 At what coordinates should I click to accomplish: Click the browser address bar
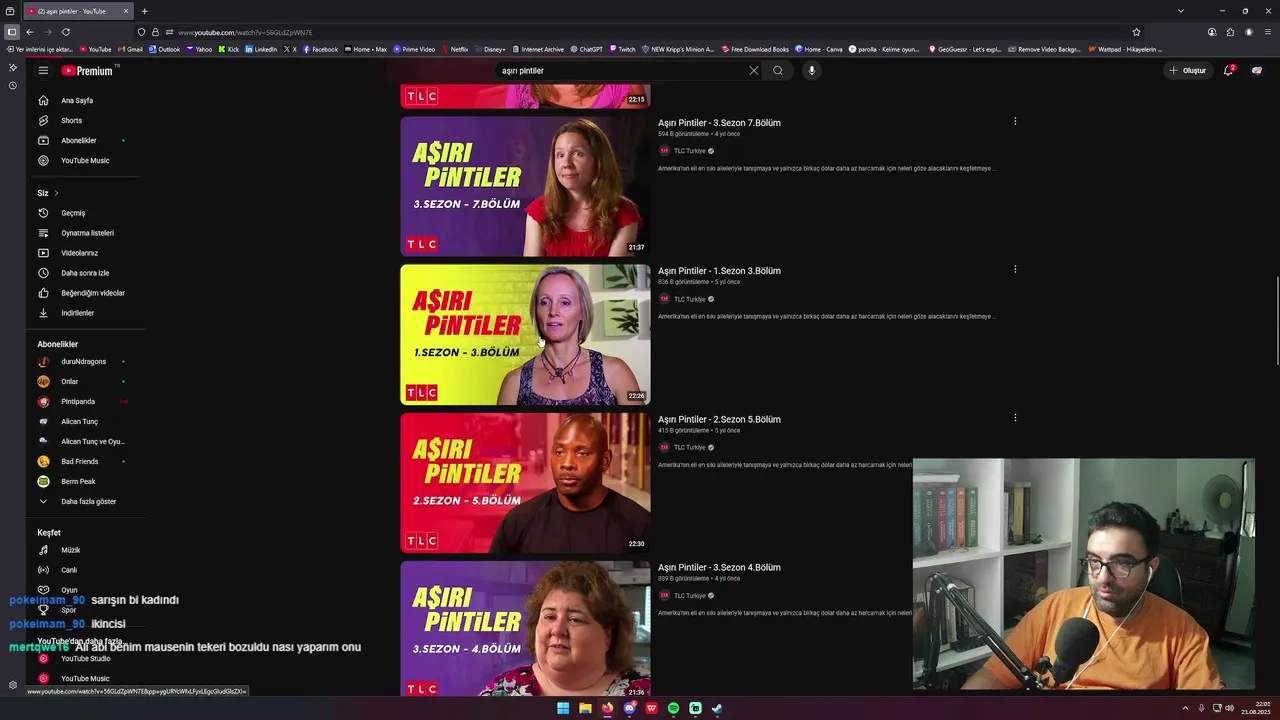click(x=640, y=32)
